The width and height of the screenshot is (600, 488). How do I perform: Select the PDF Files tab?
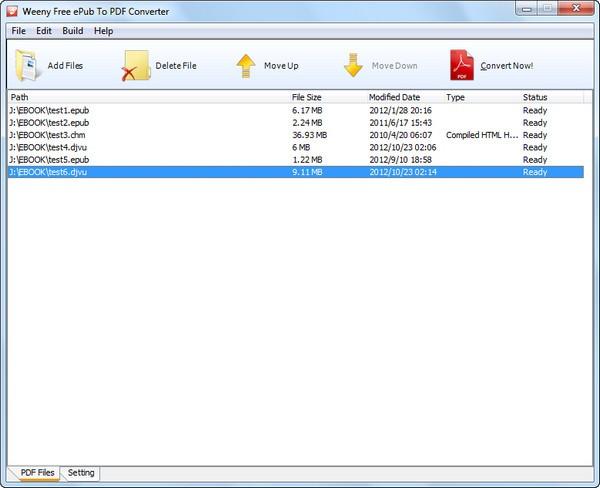[39, 472]
